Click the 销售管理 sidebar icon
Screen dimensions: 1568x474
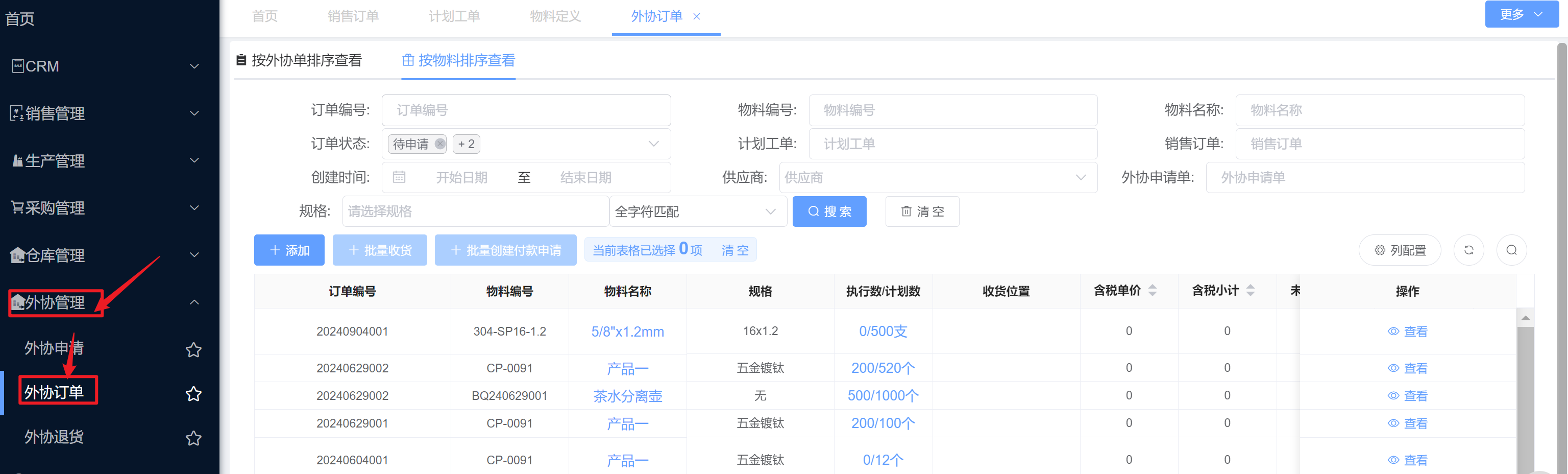click(x=17, y=113)
